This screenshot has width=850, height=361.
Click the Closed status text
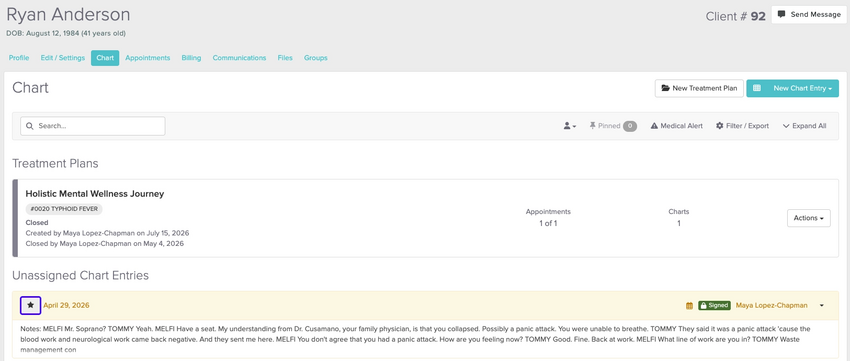click(x=37, y=223)
